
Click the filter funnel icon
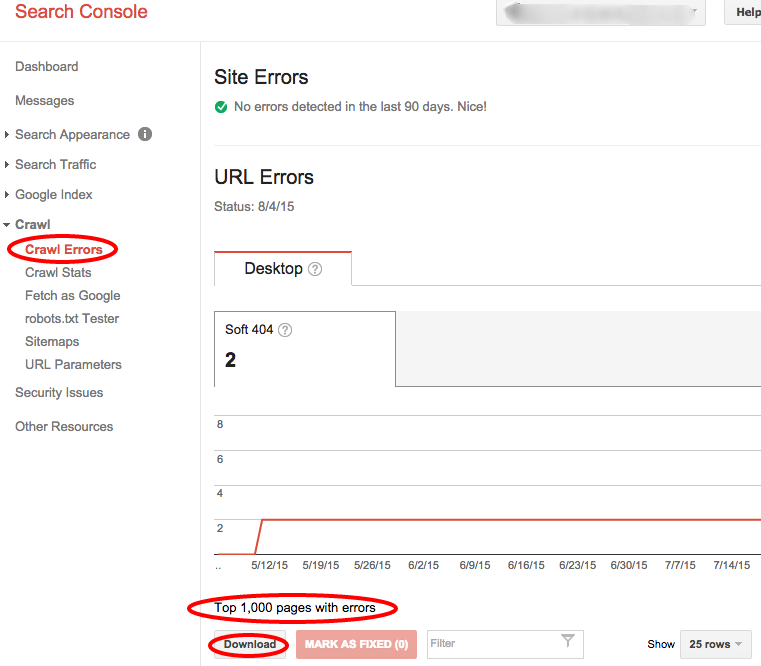click(x=567, y=643)
